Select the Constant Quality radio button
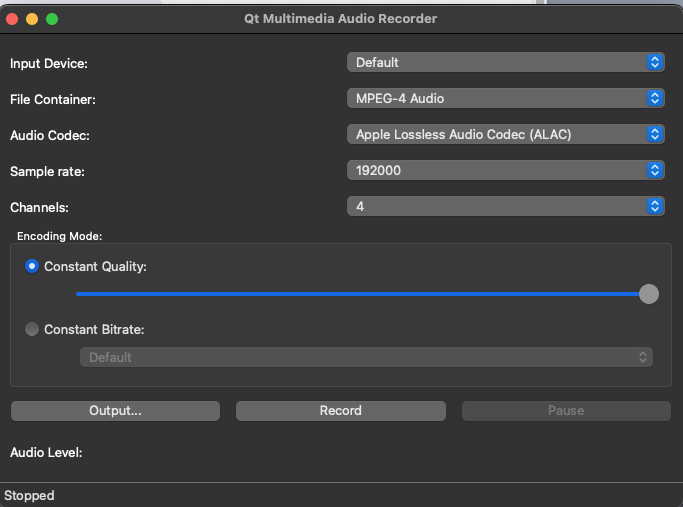This screenshot has height=507, width=683. point(32,266)
